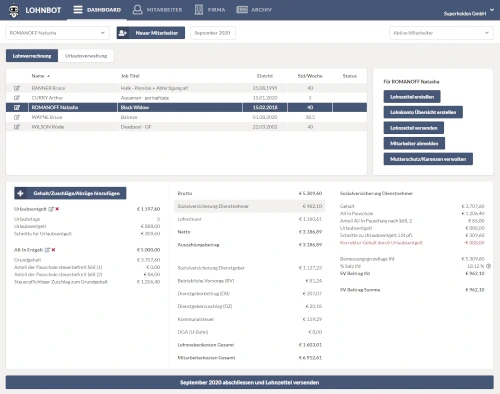The width and height of the screenshot is (500, 394).
Task: Open edit icon for WILSON Wade row
Action: pos(17,127)
